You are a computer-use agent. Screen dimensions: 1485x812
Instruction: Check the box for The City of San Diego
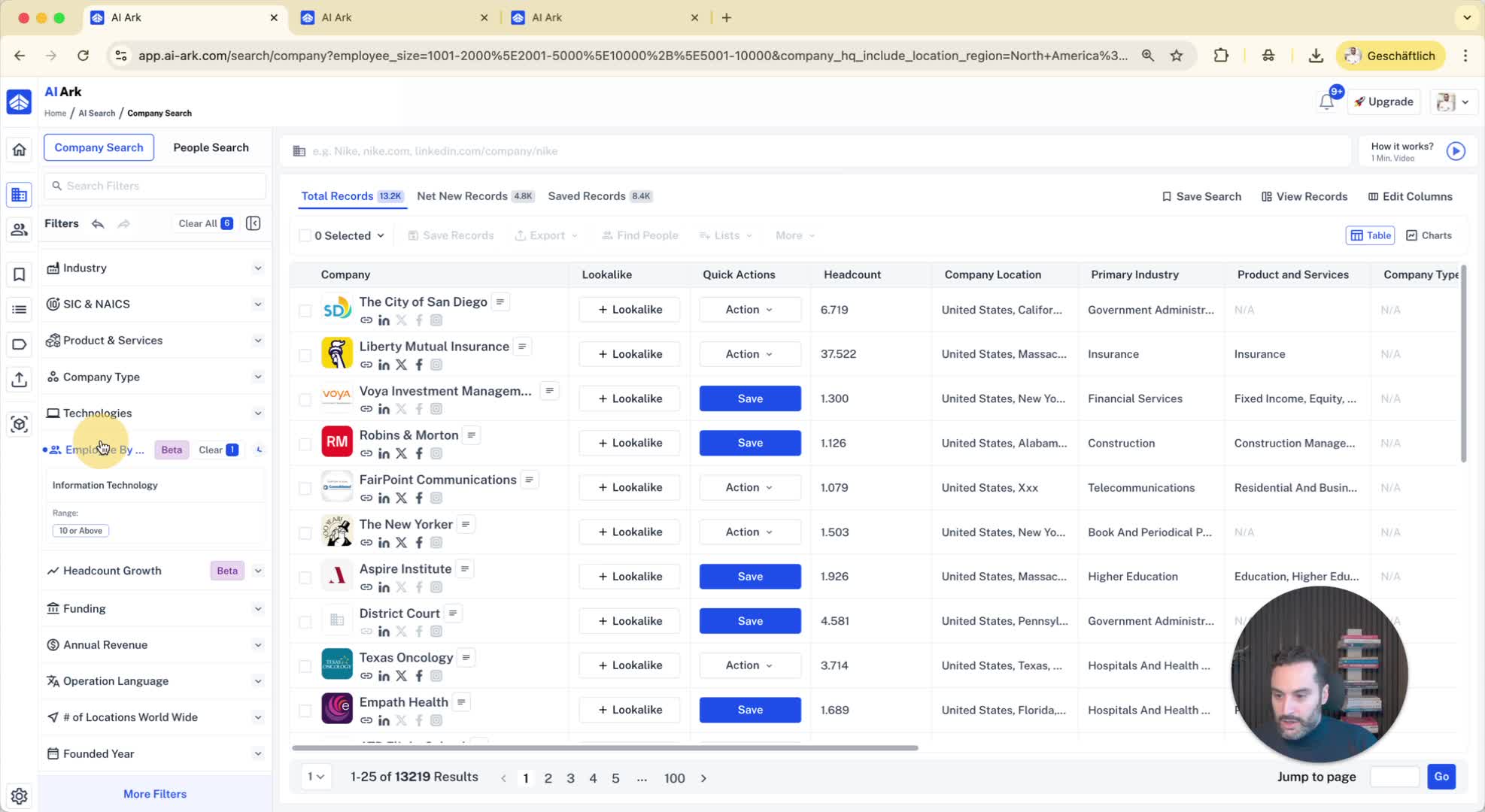(x=305, y=311)
